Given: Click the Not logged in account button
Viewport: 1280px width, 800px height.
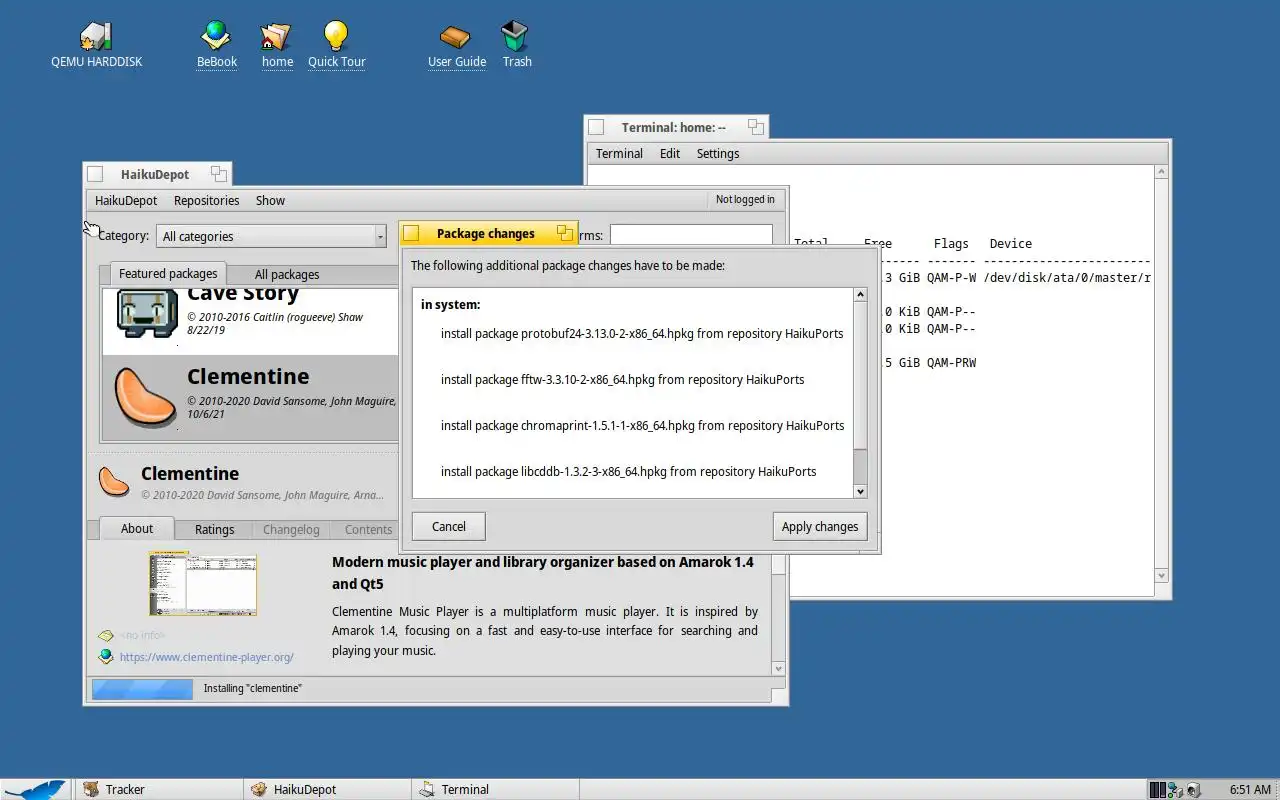Looking at the screenshot, I should point(745,199).
